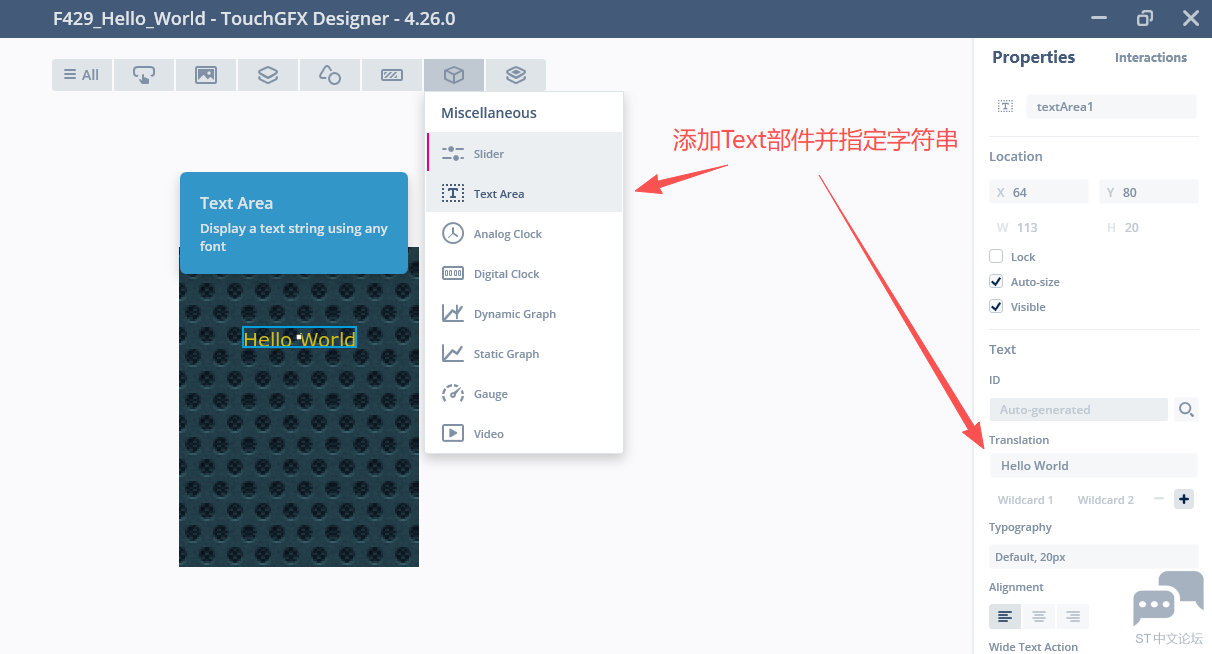Select center text alignment

(x=1039, y=616)
